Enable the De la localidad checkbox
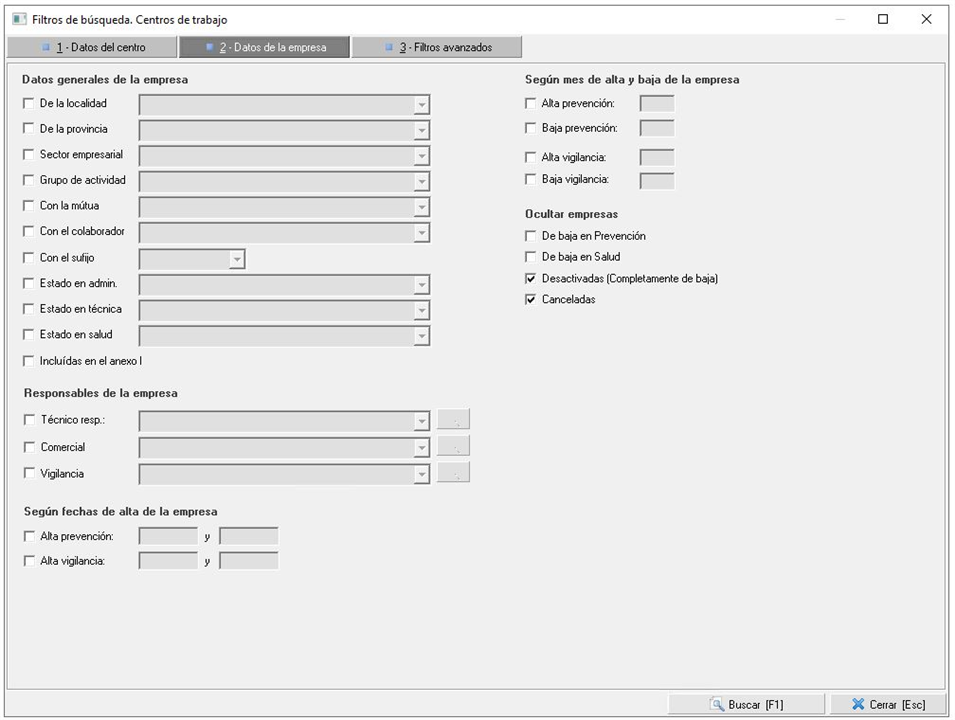 point(29,103)
